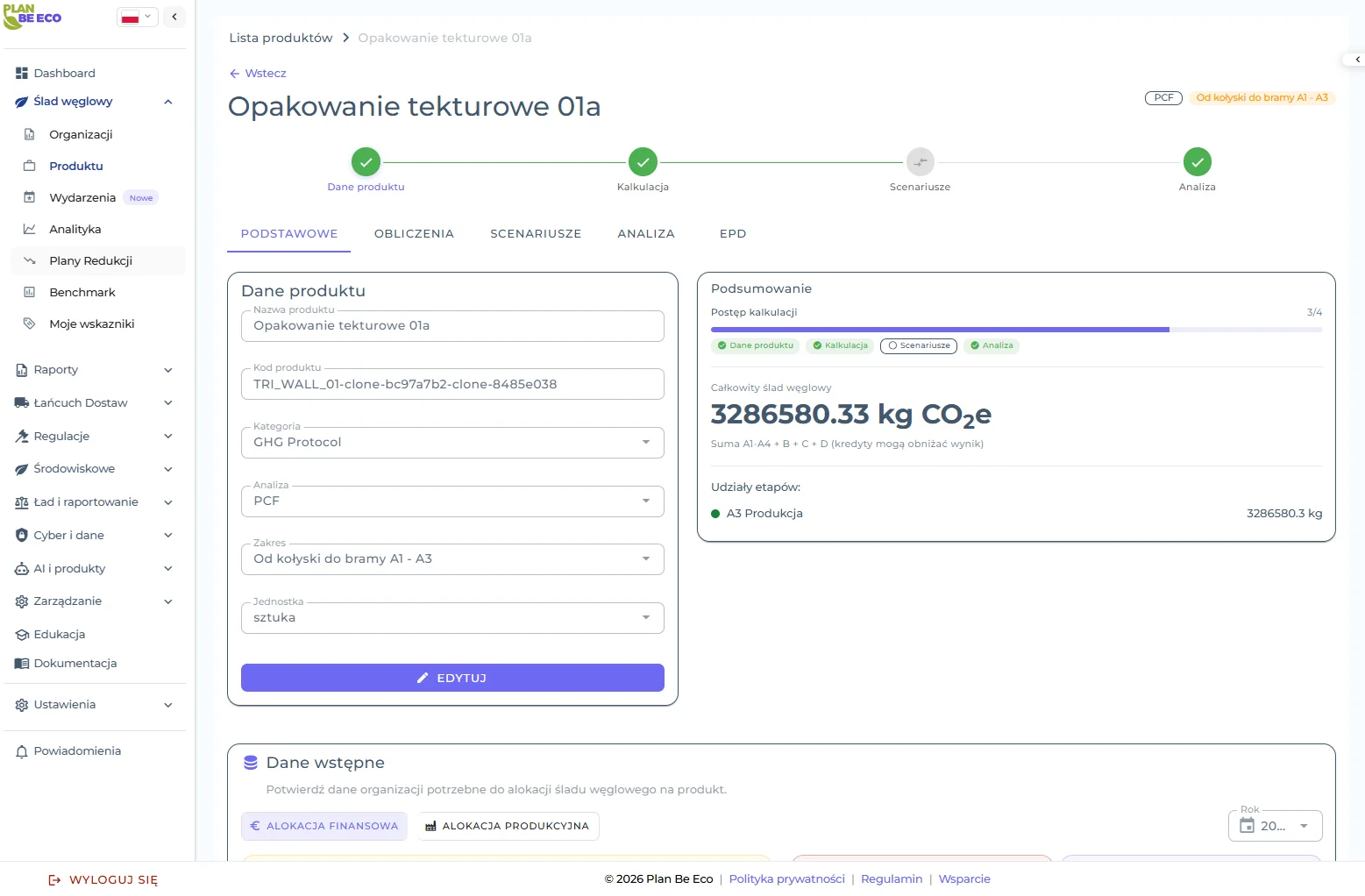This screenshot has width=1365, height=896.
Task: Expand the right side panel arrow
Action: coord(1357,60)
